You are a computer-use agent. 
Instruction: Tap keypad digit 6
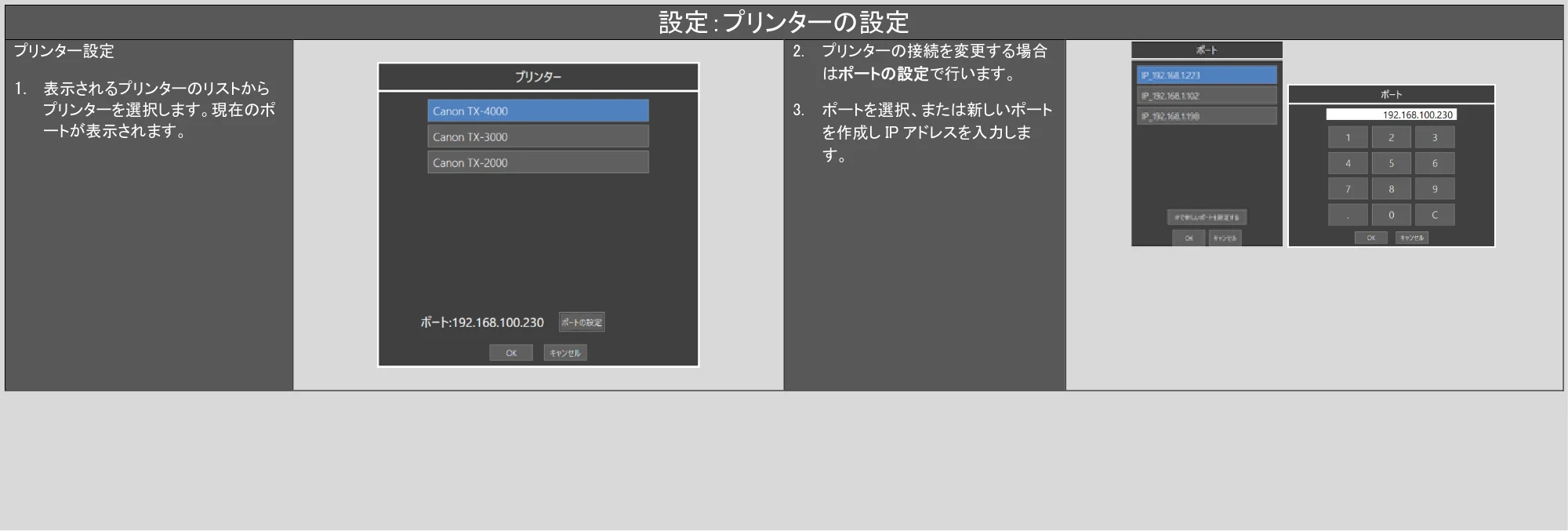[1435, 163]
